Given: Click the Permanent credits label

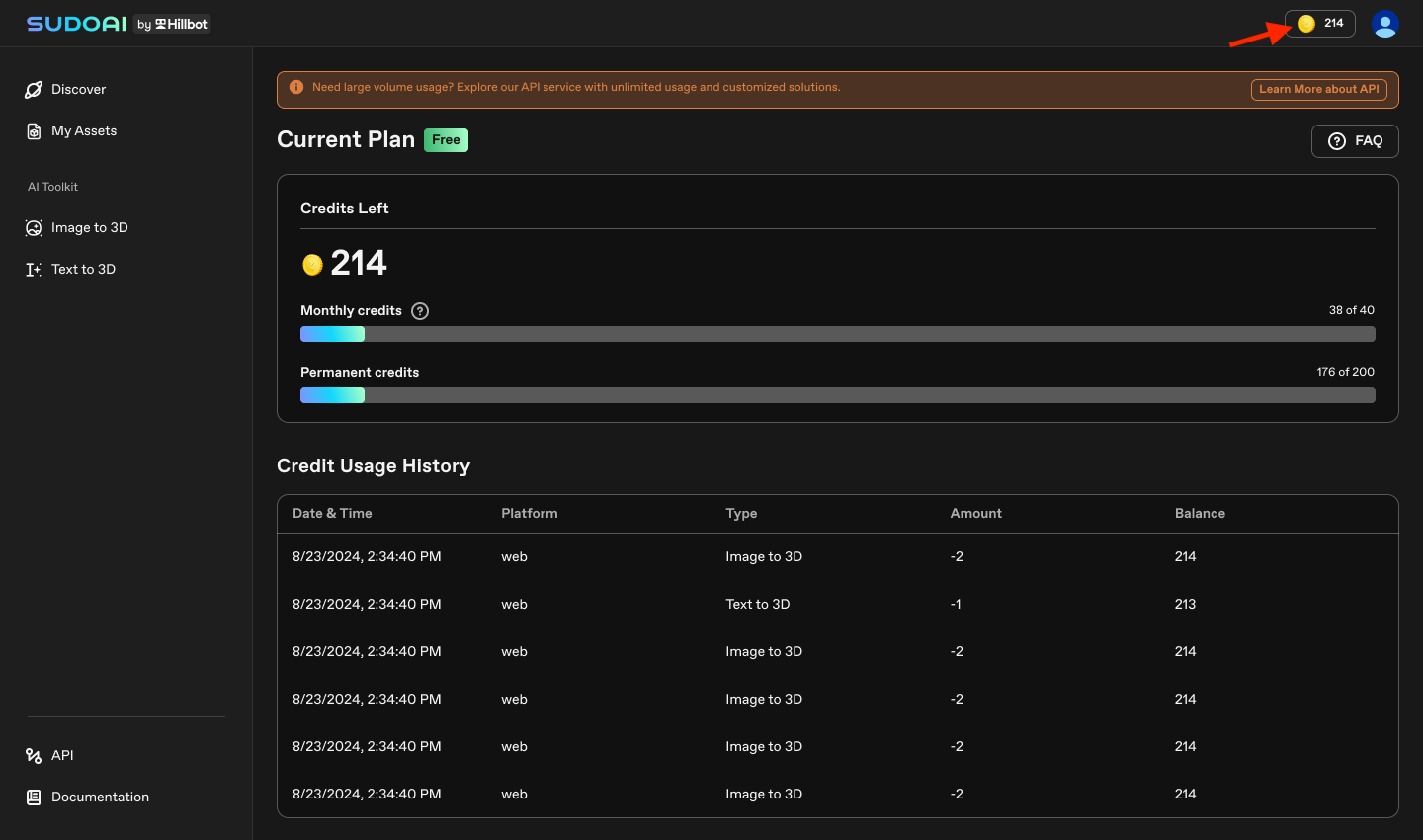Looking at the screenshot, I should click(360, 373).
